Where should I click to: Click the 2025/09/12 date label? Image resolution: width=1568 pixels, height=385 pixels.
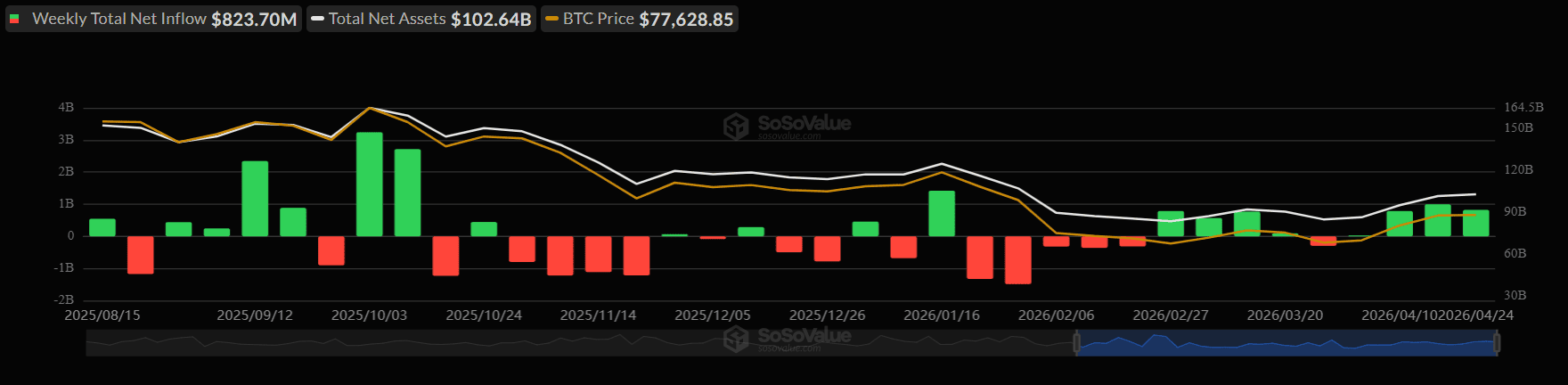(x=255, y=315)
